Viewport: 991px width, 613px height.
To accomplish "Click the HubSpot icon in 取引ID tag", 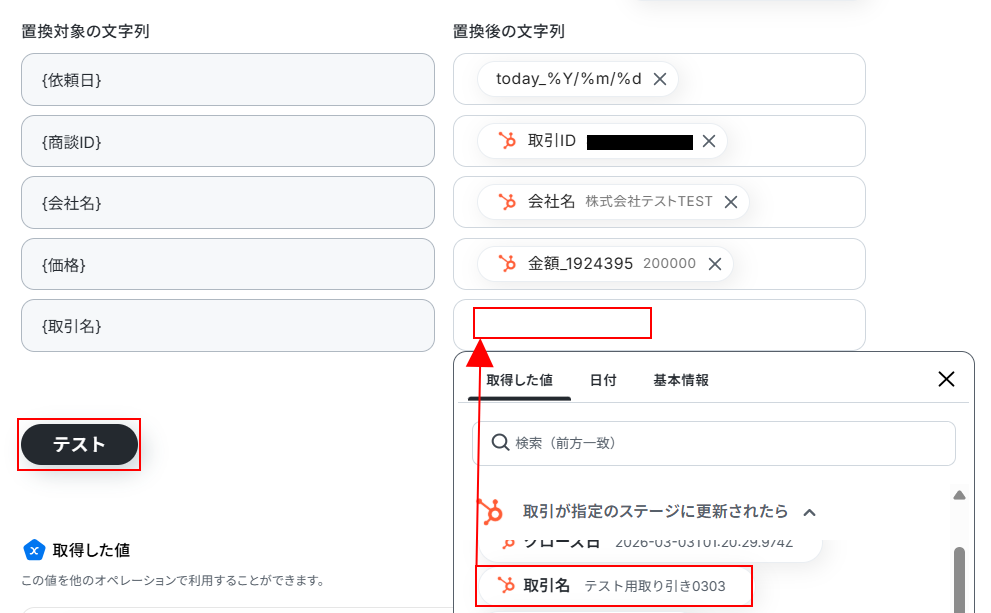I will click(507, 140).
